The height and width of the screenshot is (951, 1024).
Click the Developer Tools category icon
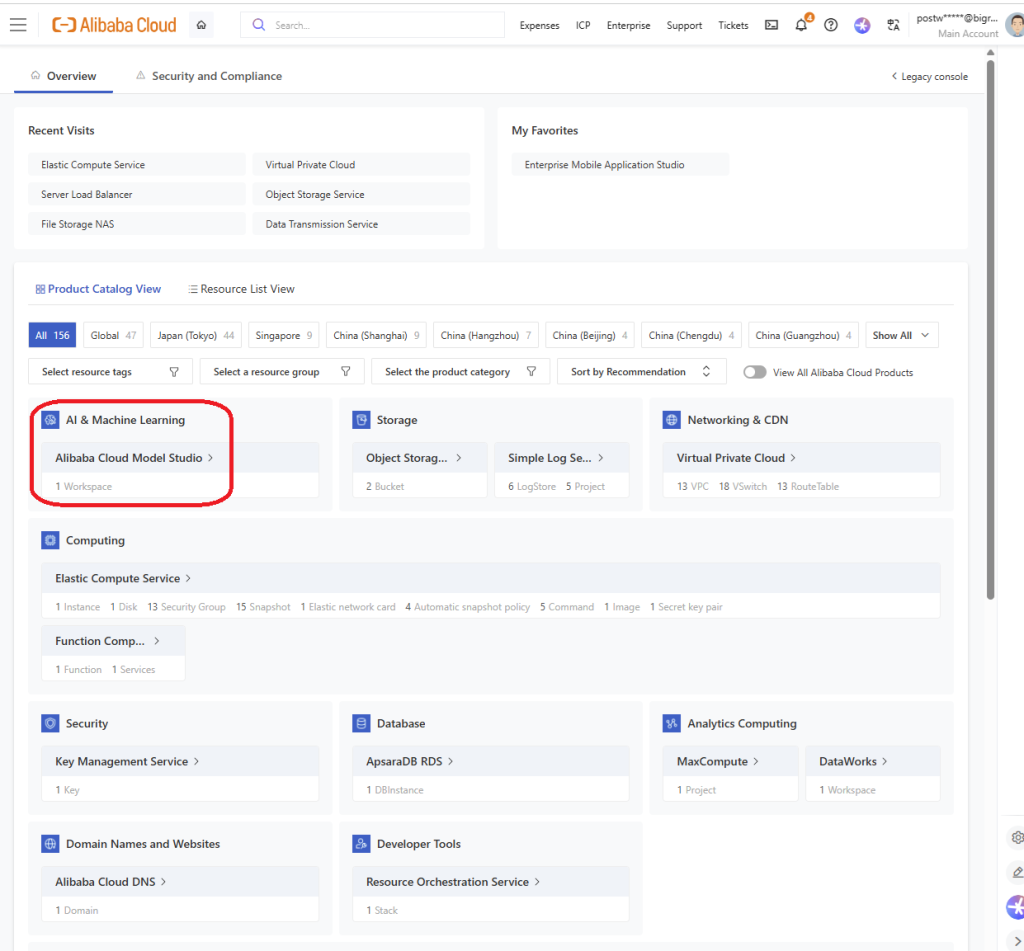coord(361,843)
